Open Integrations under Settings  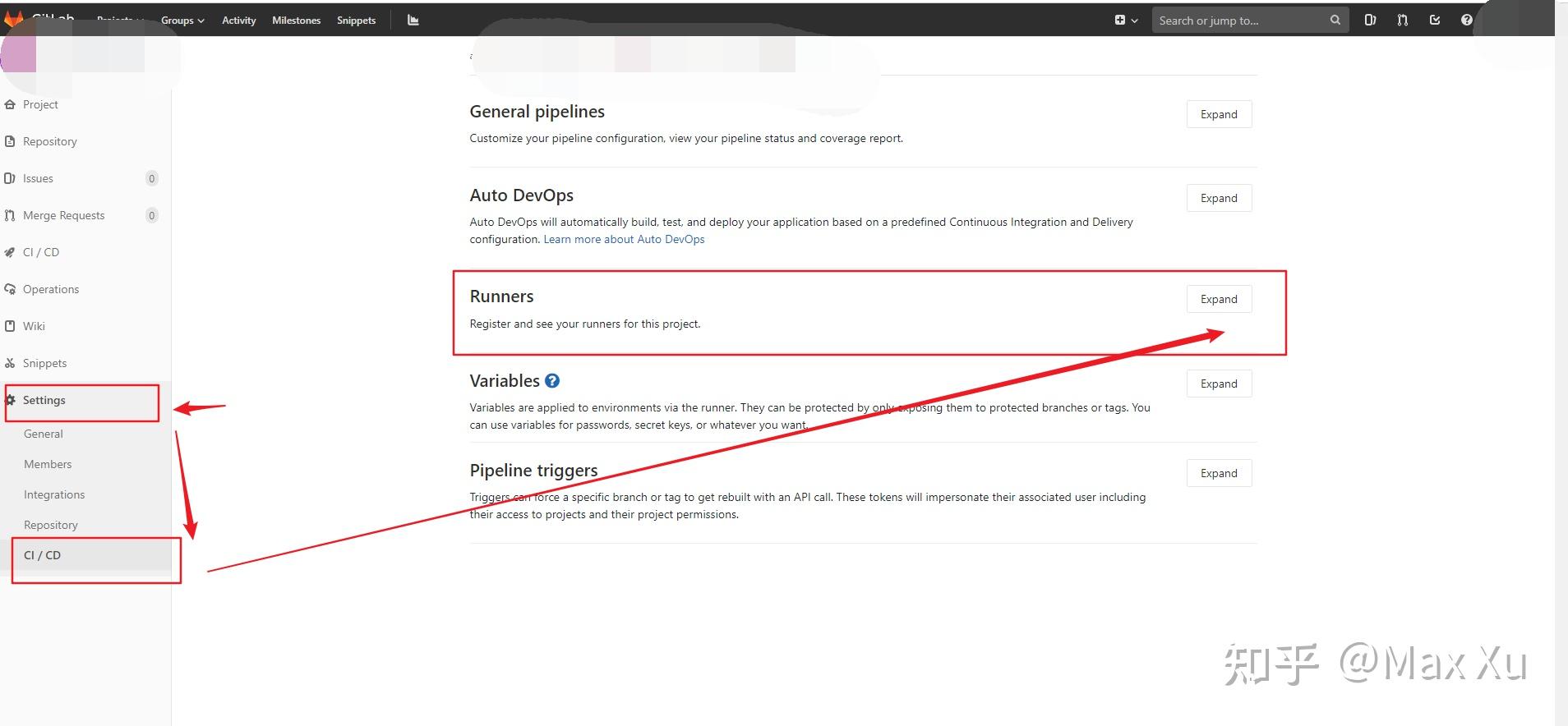[x=54, y=494]
